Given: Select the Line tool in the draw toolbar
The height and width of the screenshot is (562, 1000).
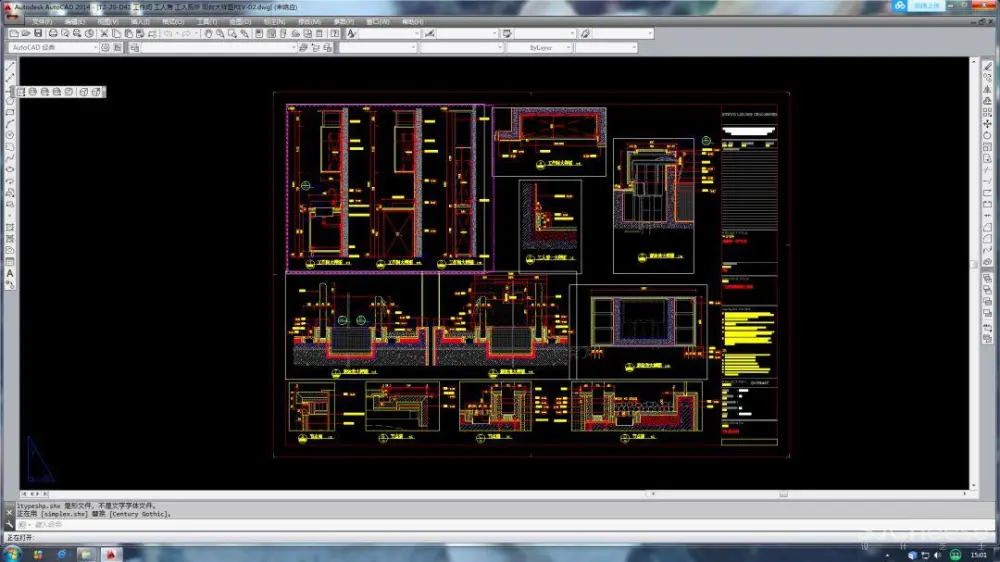Looking at the screenshot, I should pyautogui.click(x=10, y=67).
